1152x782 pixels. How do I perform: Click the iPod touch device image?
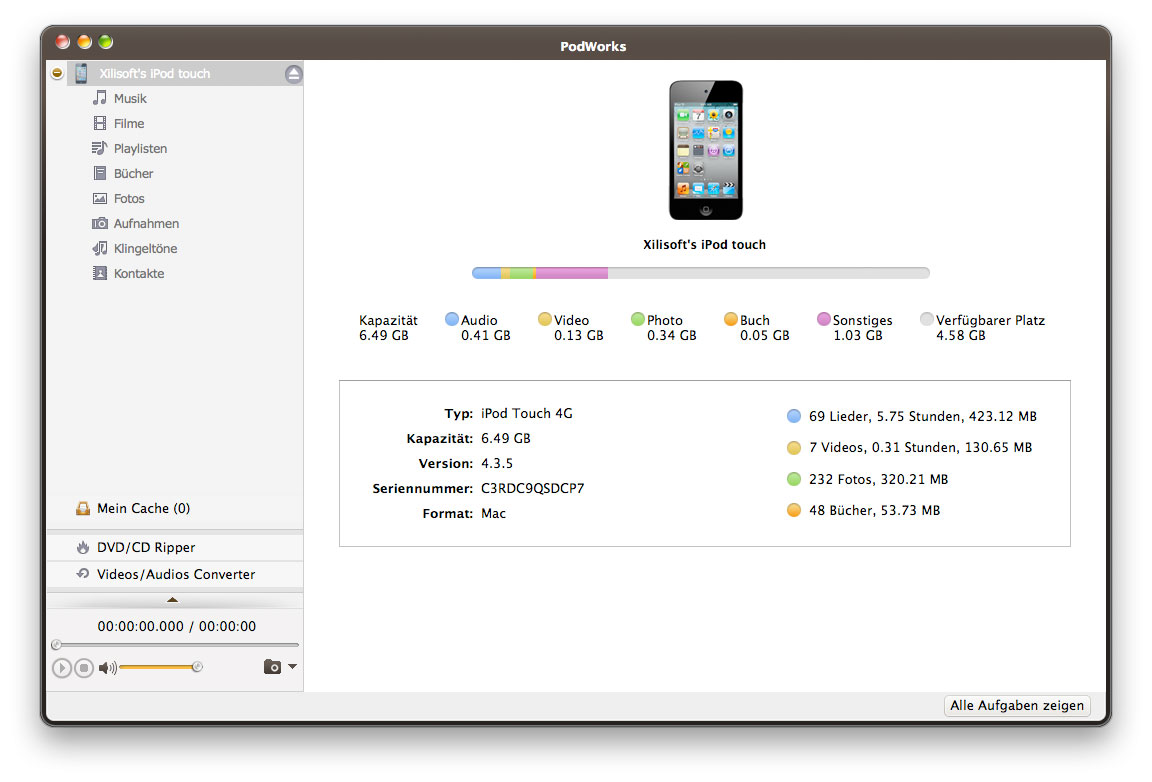pos(705,150)
